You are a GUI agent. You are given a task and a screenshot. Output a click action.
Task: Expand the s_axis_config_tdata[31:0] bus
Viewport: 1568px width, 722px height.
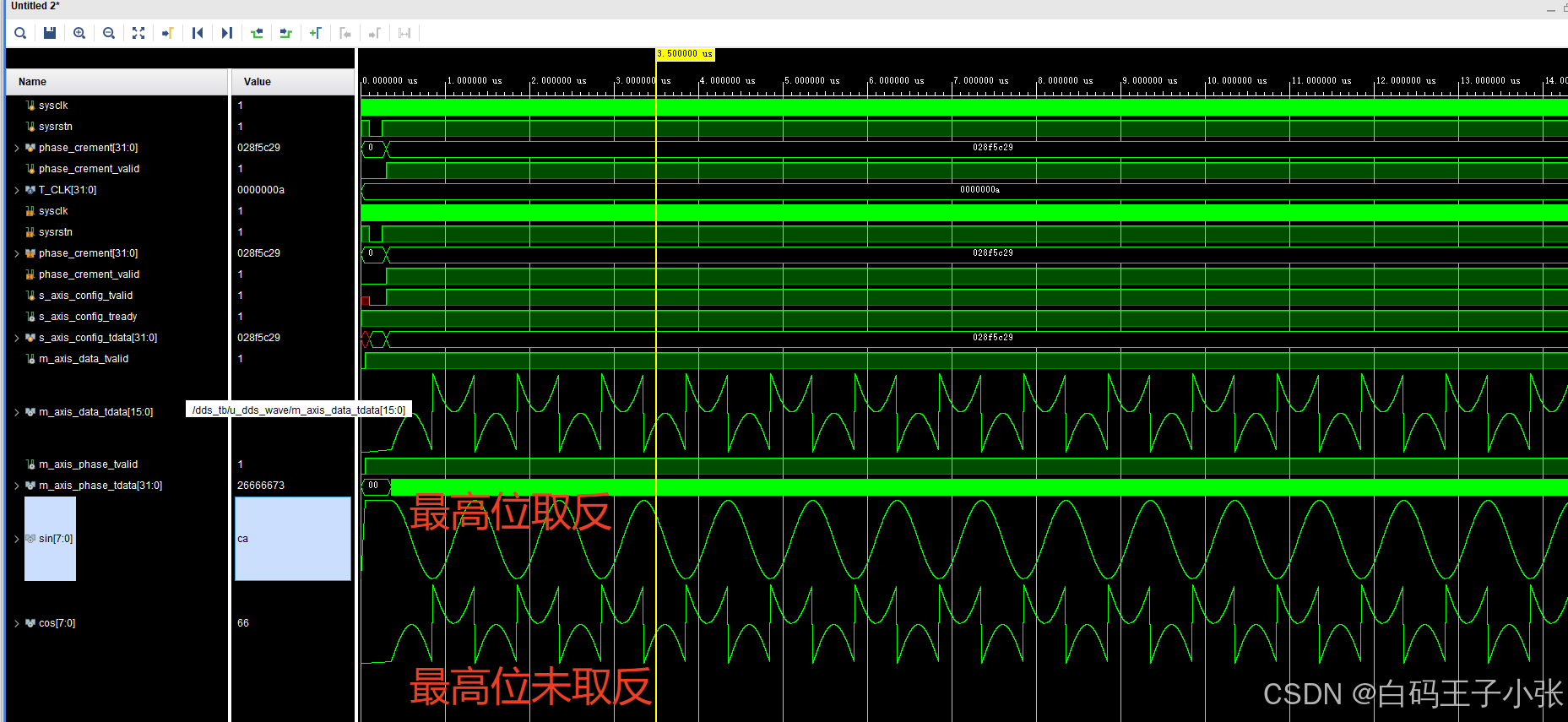16,338
